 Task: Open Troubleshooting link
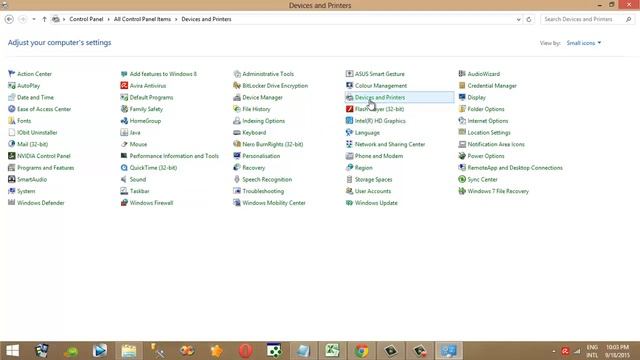(x=263, y=191)
